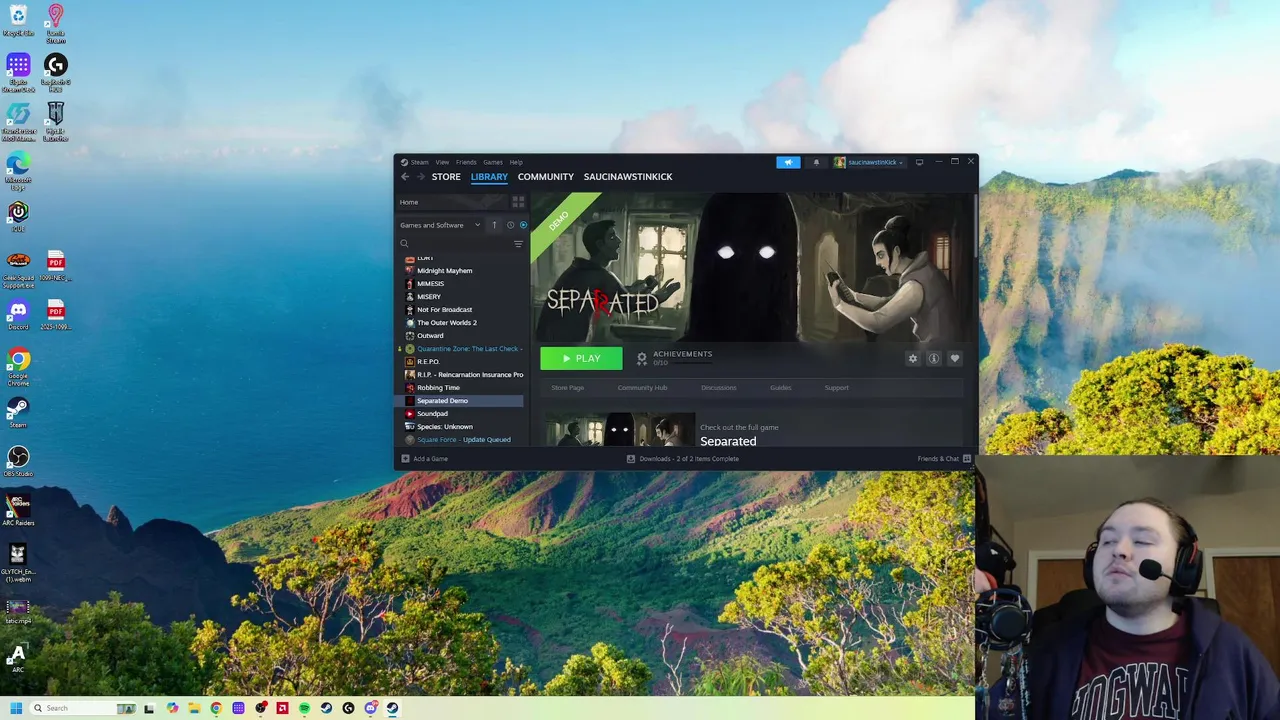Screen dimensions: 1280x720
Task: Click the Add a Game plus icon
Action: (x=405, y=459)
